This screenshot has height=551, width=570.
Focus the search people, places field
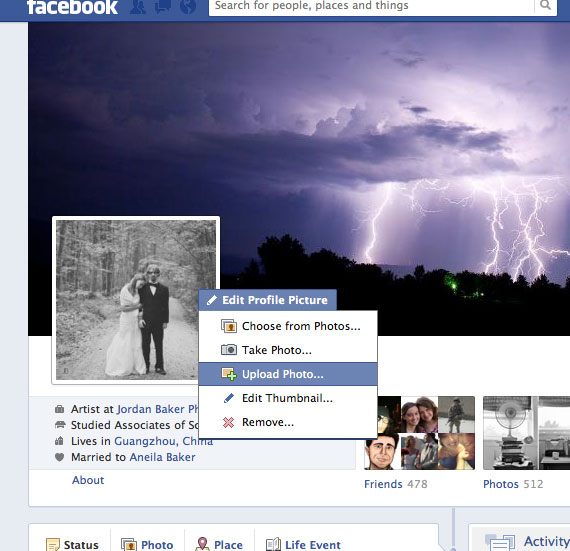point(372,6)
